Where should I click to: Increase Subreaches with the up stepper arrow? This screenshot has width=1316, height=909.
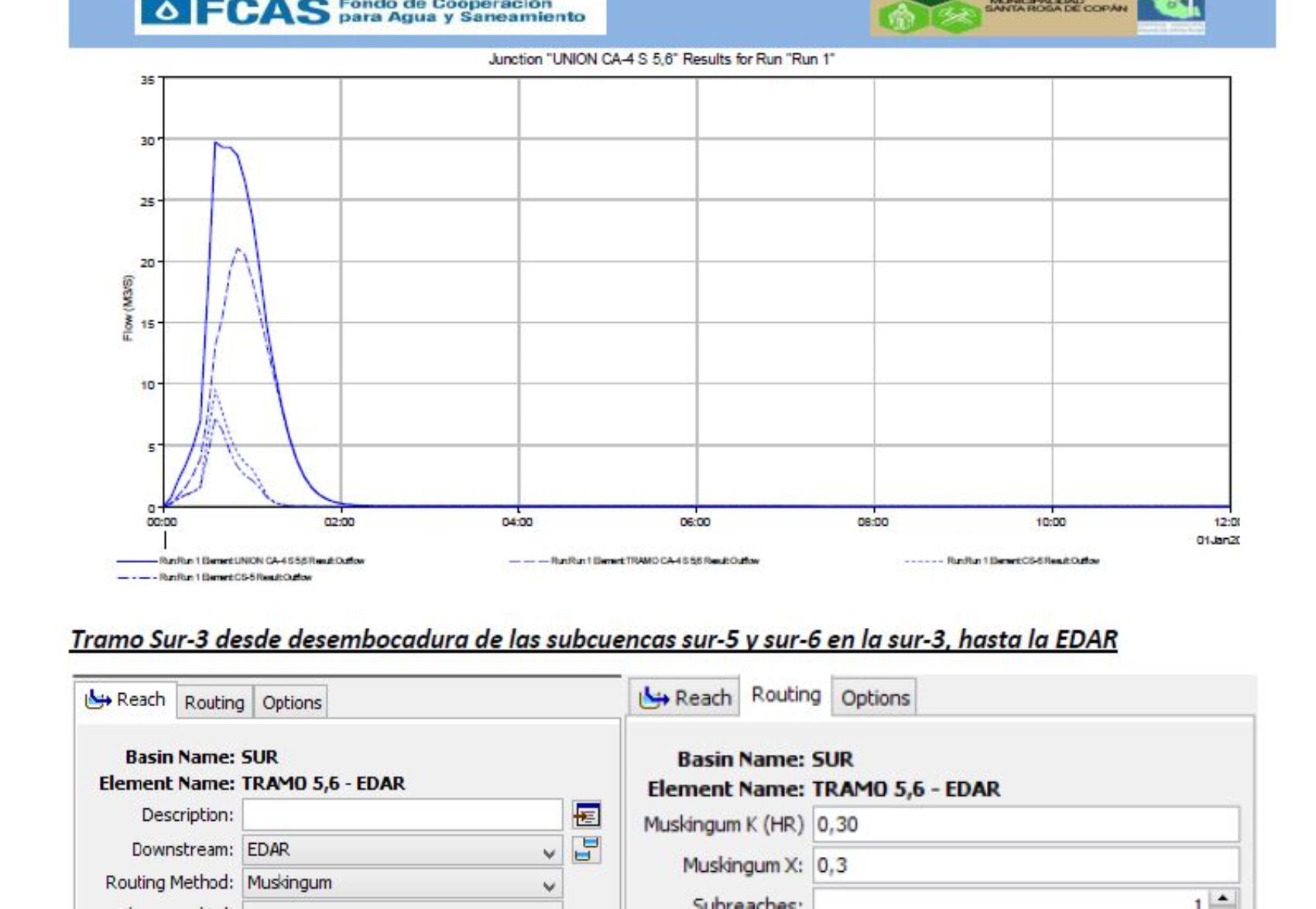click(x=1222, y=898)
